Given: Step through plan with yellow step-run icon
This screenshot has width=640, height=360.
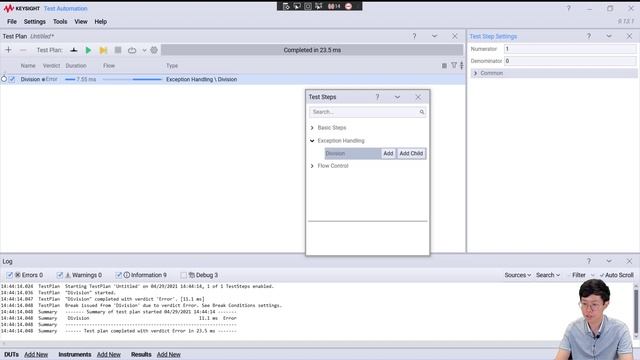Looking at the screenshot, I should pos(103,50).
